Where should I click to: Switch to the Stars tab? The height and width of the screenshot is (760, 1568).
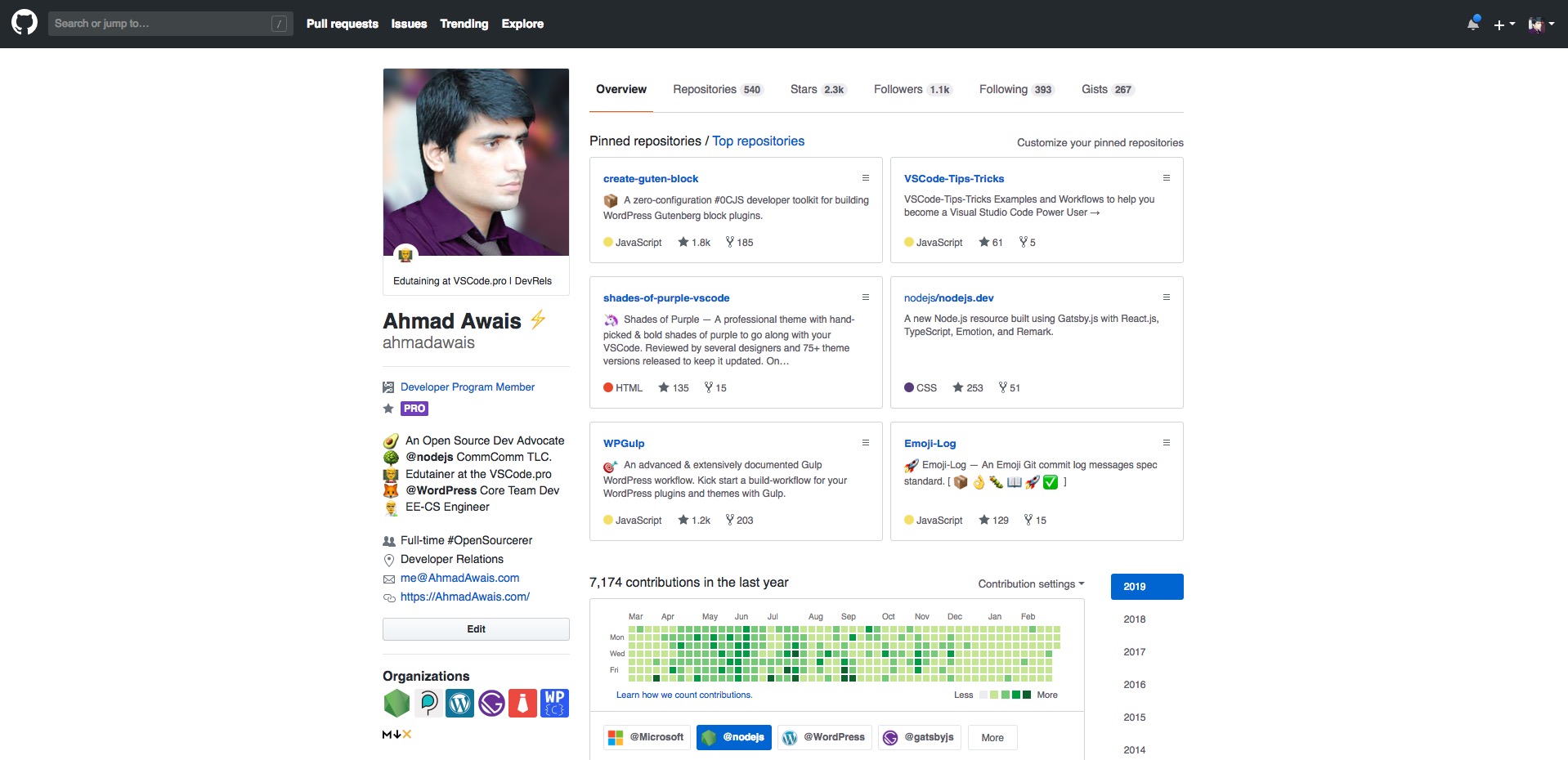(x=818, y=89)
